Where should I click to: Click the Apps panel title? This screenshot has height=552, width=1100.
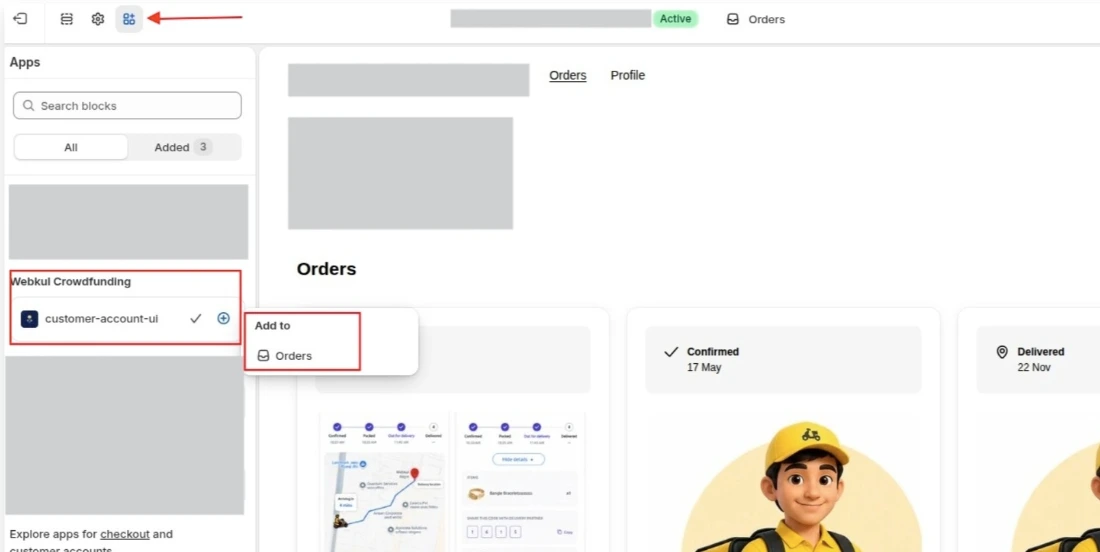point(25,62)
